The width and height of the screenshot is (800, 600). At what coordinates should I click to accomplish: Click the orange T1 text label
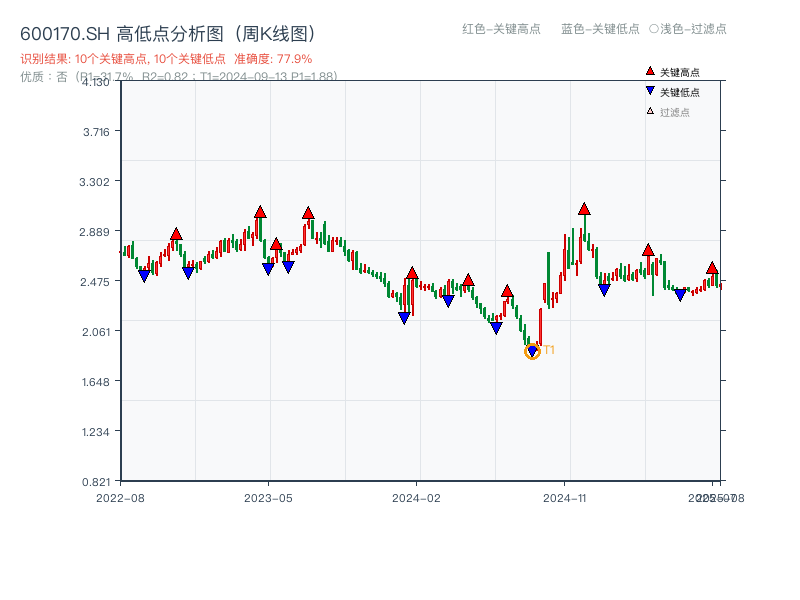click(x=549, y=350)
